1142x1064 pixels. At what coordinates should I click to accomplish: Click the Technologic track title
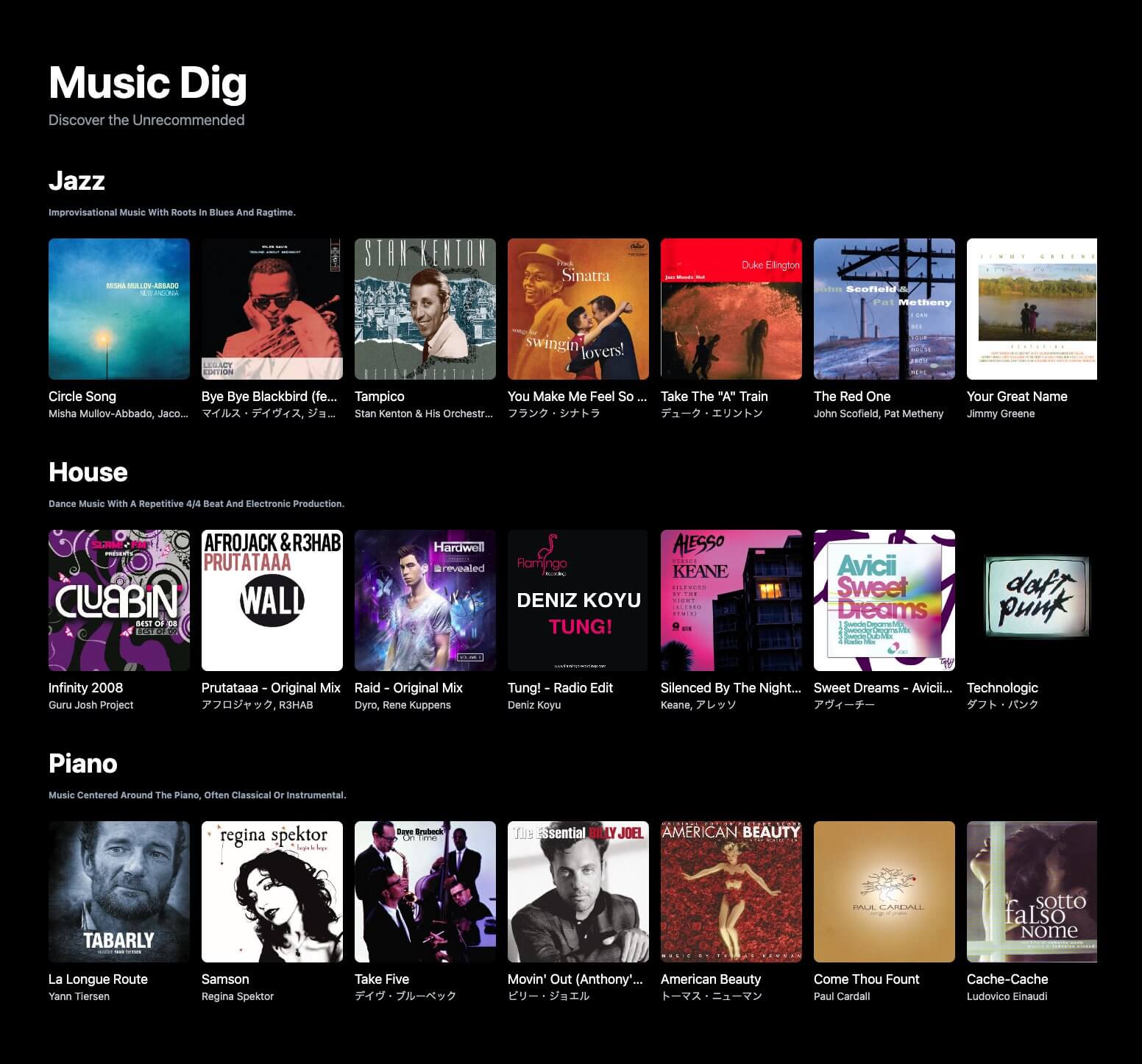pos(1002,688)
